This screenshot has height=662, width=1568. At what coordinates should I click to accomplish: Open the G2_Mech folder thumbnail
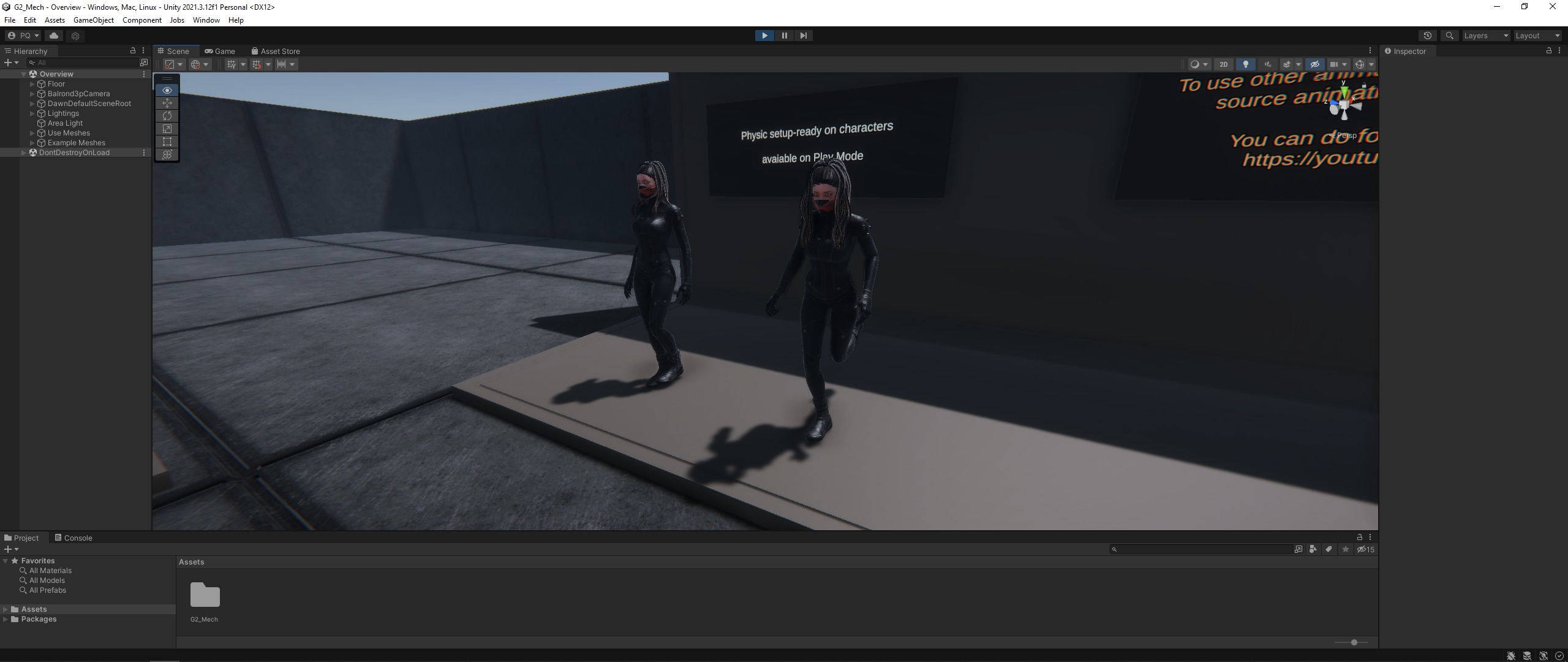coord(205,595)
